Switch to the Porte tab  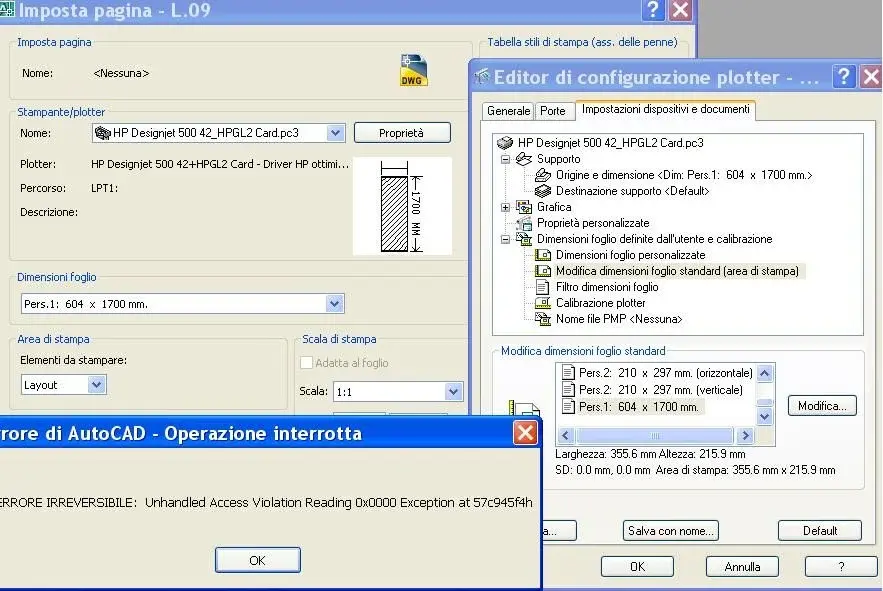click(x=552, y=111)
